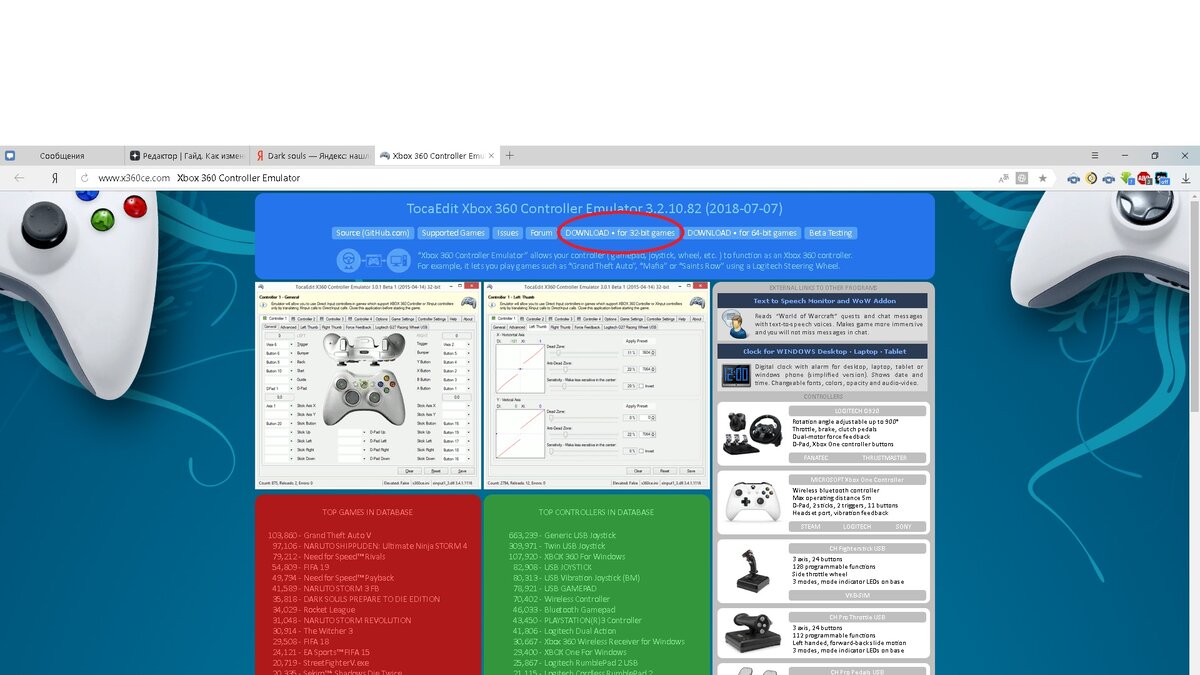Open the yellow circle extension icon
Viewport: 1200px width, 675px height.
click(1091, 178)
